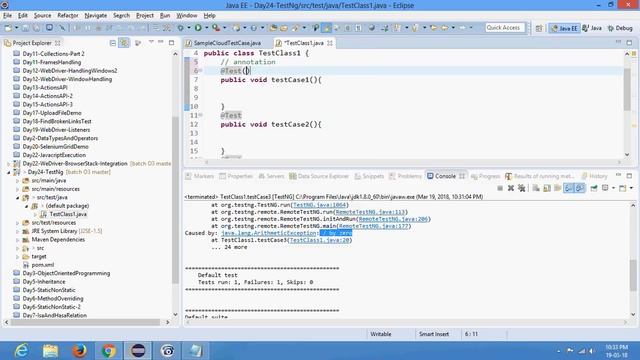
Task: Open the Refactor menu
Action: point(68,16)
